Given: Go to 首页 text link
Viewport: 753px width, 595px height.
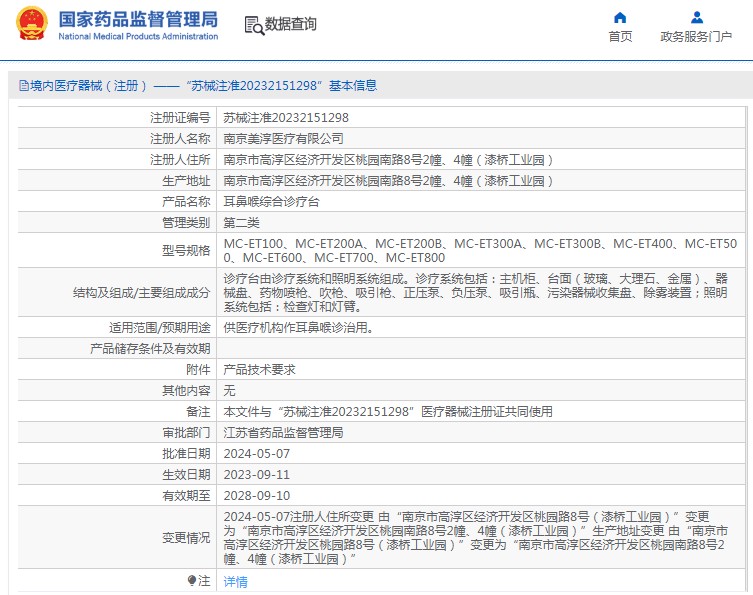Looking at the screenshot, I should pyautogui.click(x=620, y=36).
